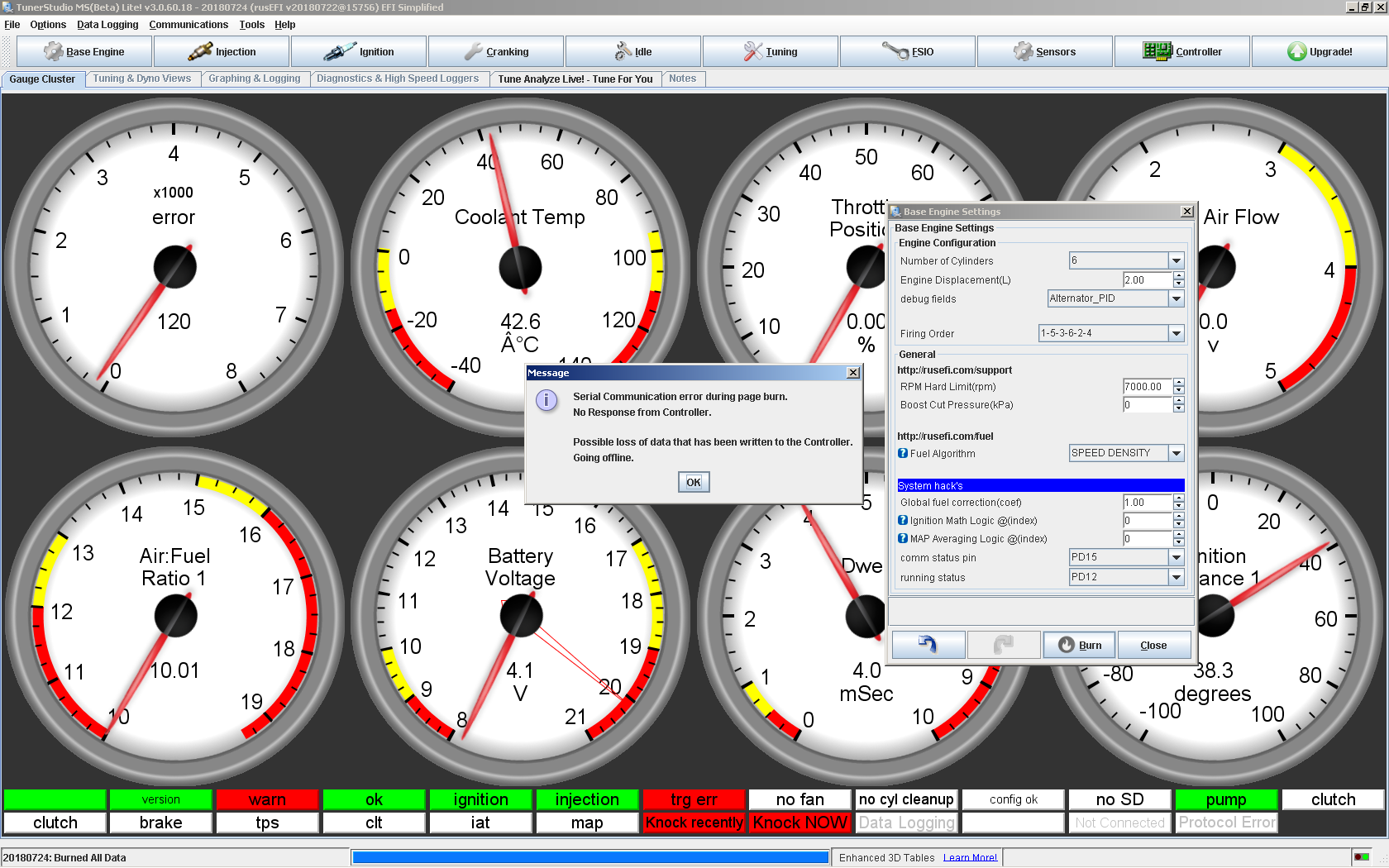Image resolution: width=1389 pixels, height=868 pixels.
Task: Click the Boost Cut Pressure value field
Action: pyautogui.click(x=1148, y=404)
